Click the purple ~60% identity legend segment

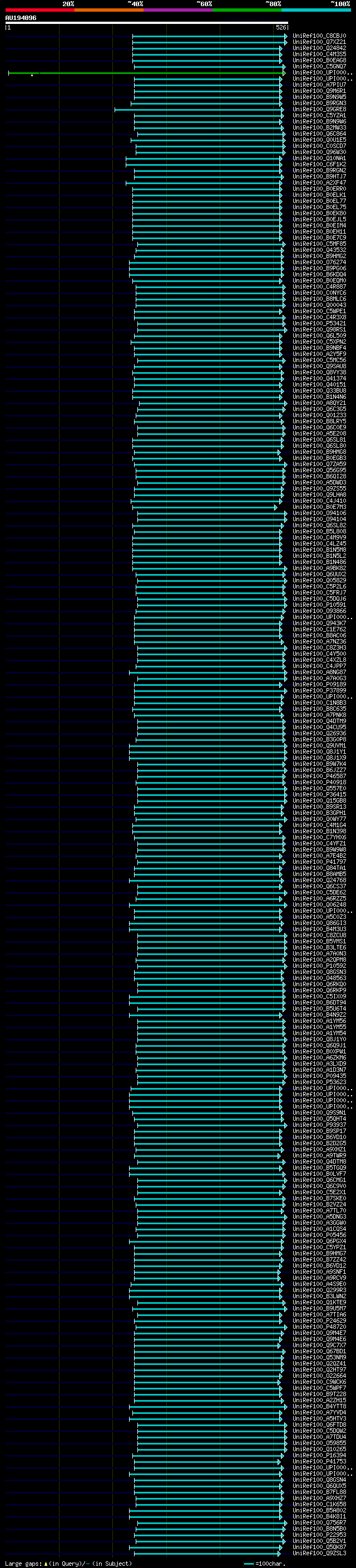tap(177, 10)
